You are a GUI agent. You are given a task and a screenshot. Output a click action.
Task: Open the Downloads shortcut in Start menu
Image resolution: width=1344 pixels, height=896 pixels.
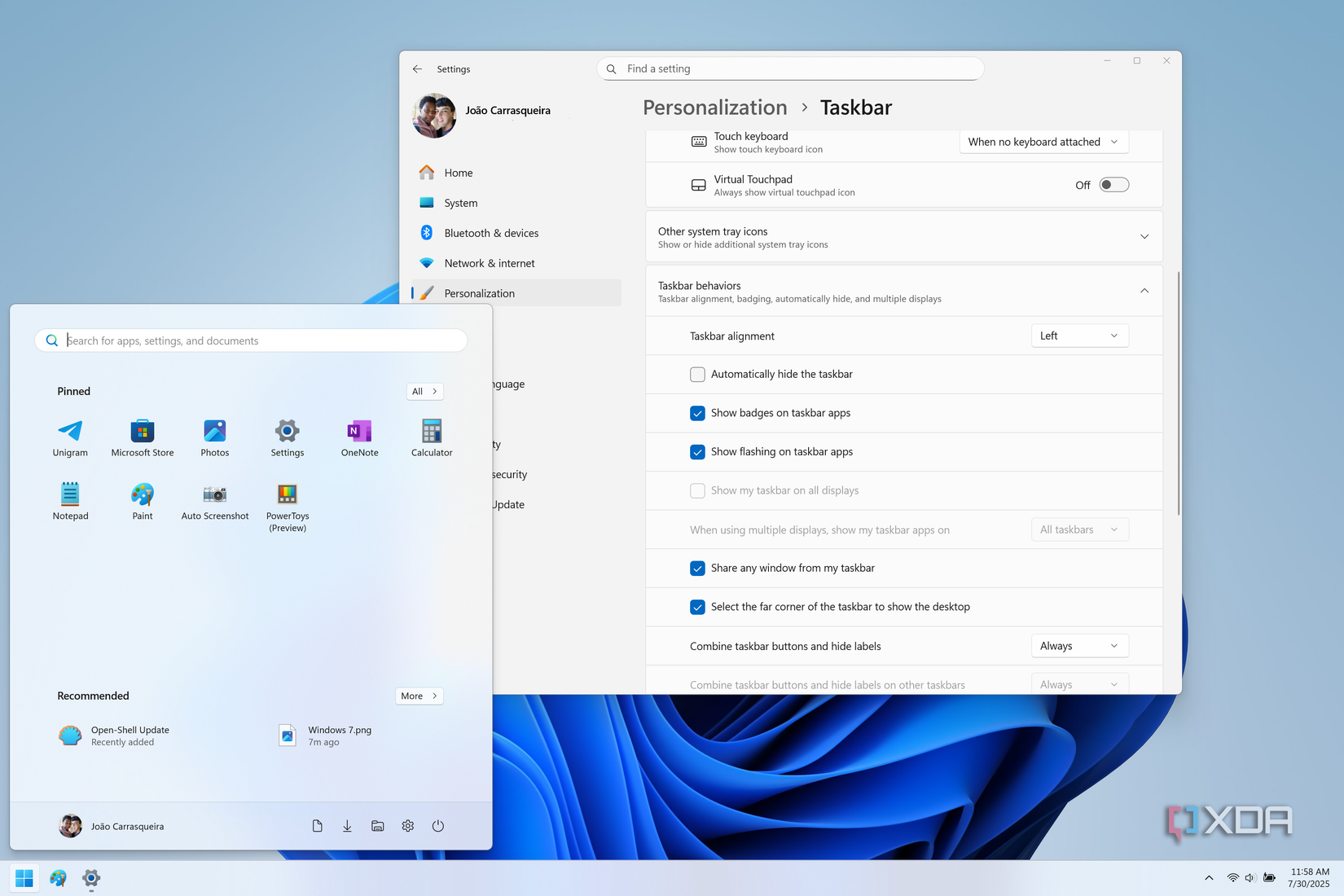[347, 825]
